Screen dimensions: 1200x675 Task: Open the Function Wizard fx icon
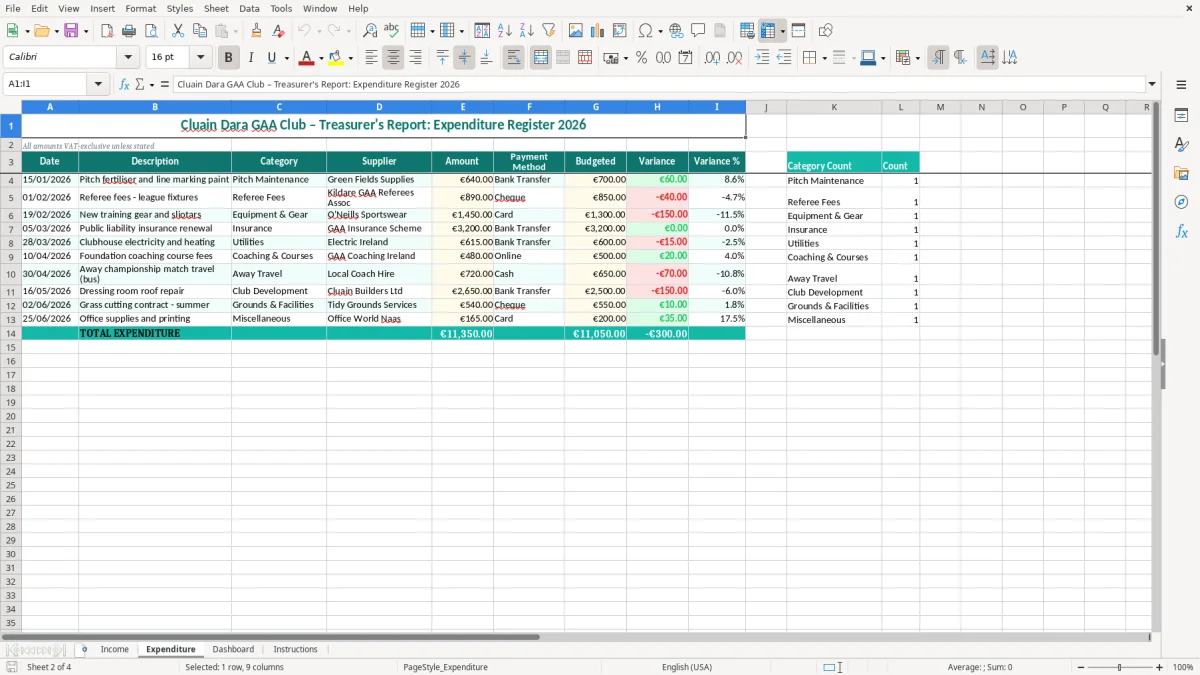pos(124,85)
